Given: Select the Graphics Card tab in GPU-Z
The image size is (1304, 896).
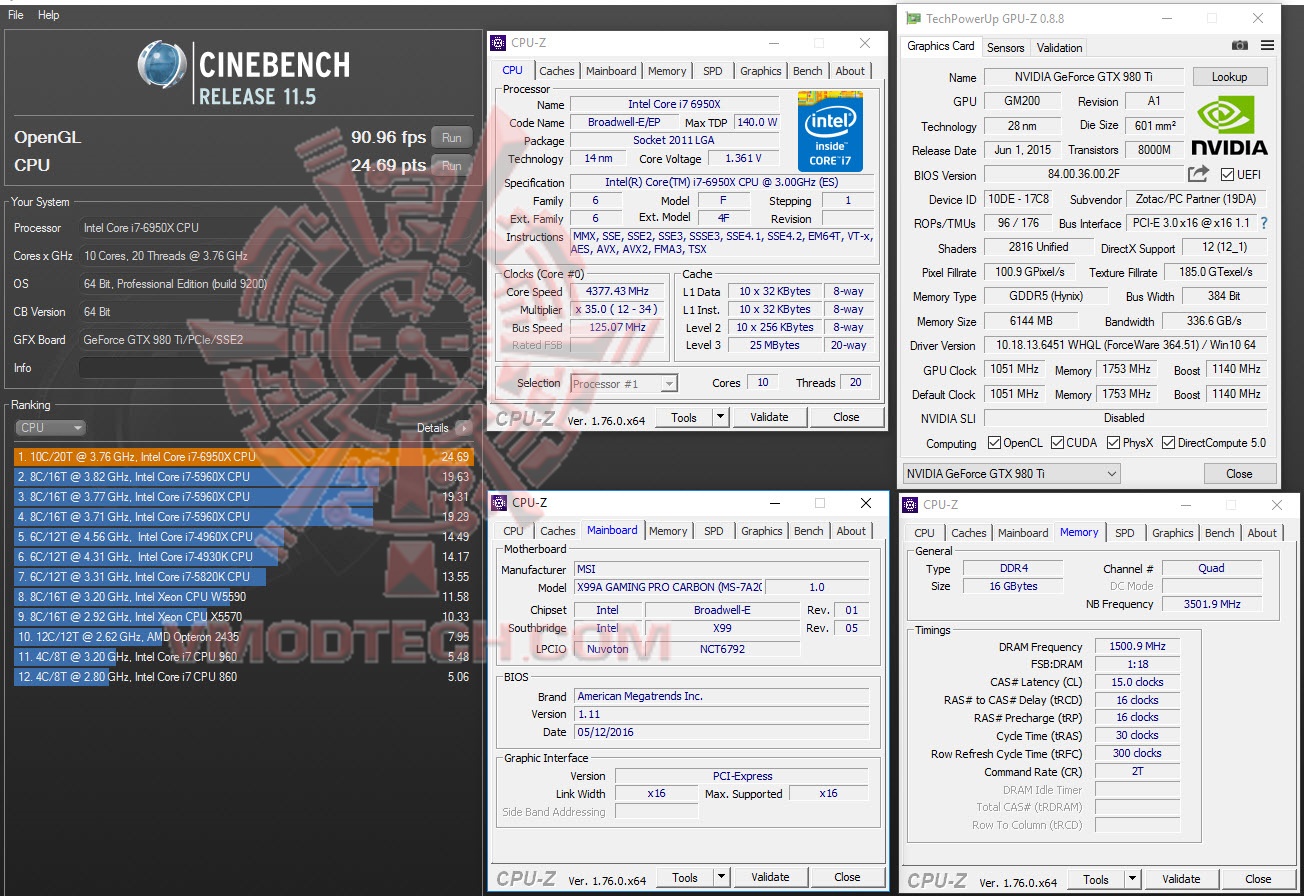Looking at the screenshot, I should [940, 46].
